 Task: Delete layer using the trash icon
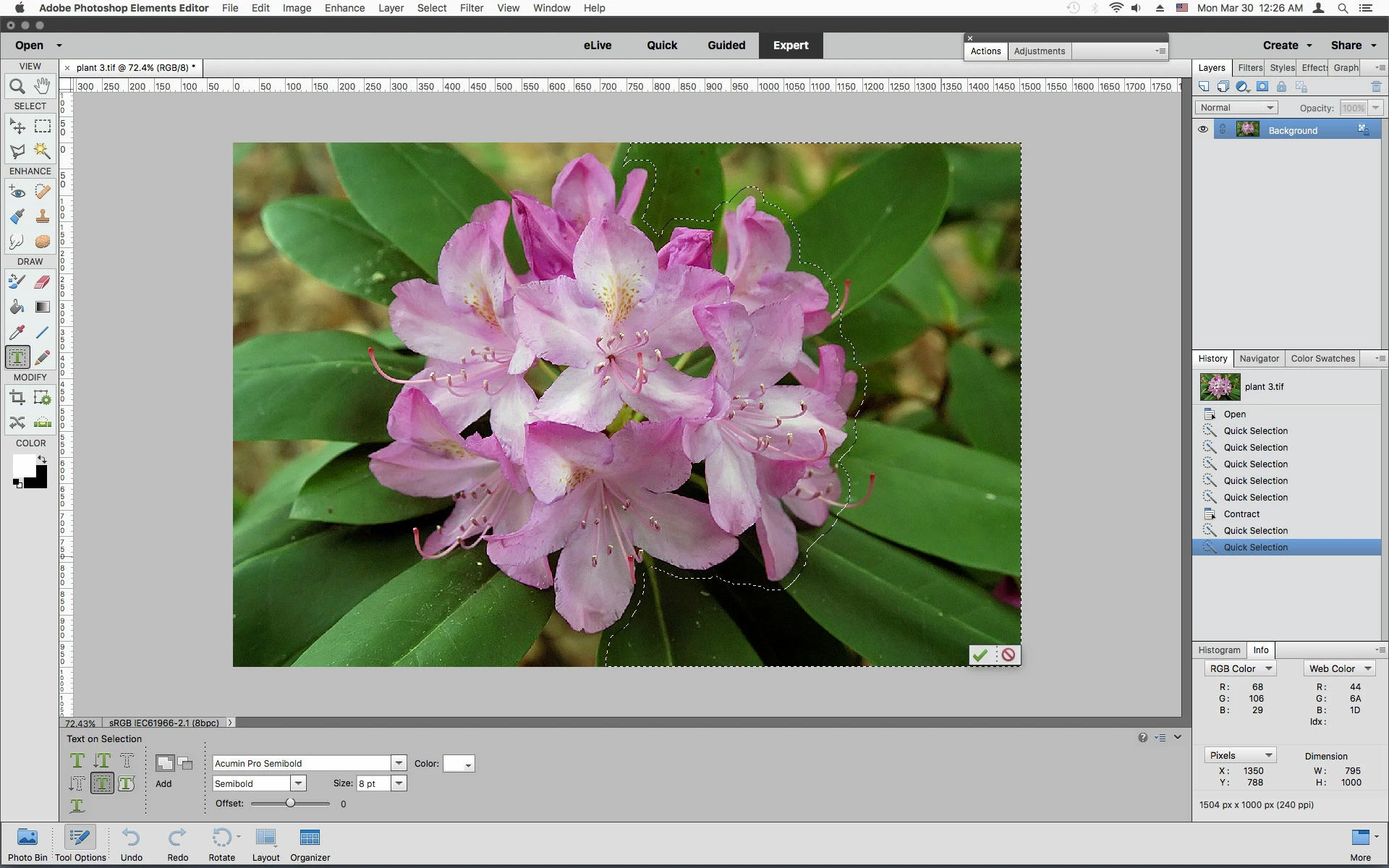1375,87
